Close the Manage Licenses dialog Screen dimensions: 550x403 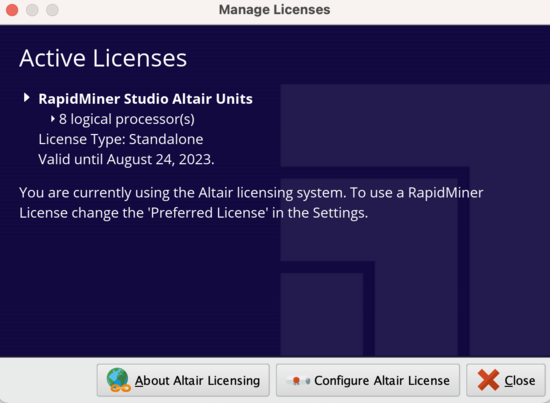click(505, 380)
